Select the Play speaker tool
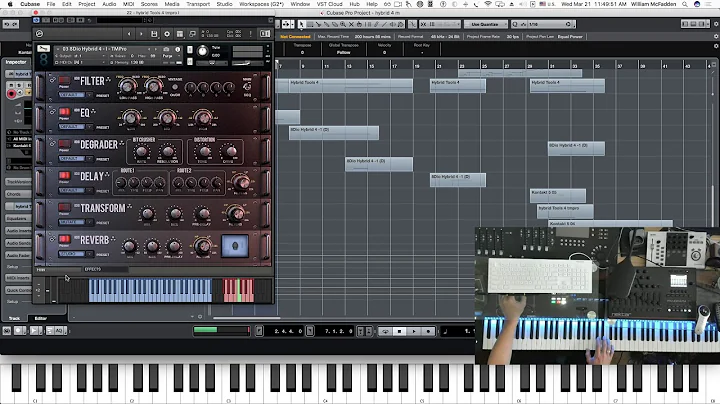This screenshot has width=720, height=404. (393, 24)
